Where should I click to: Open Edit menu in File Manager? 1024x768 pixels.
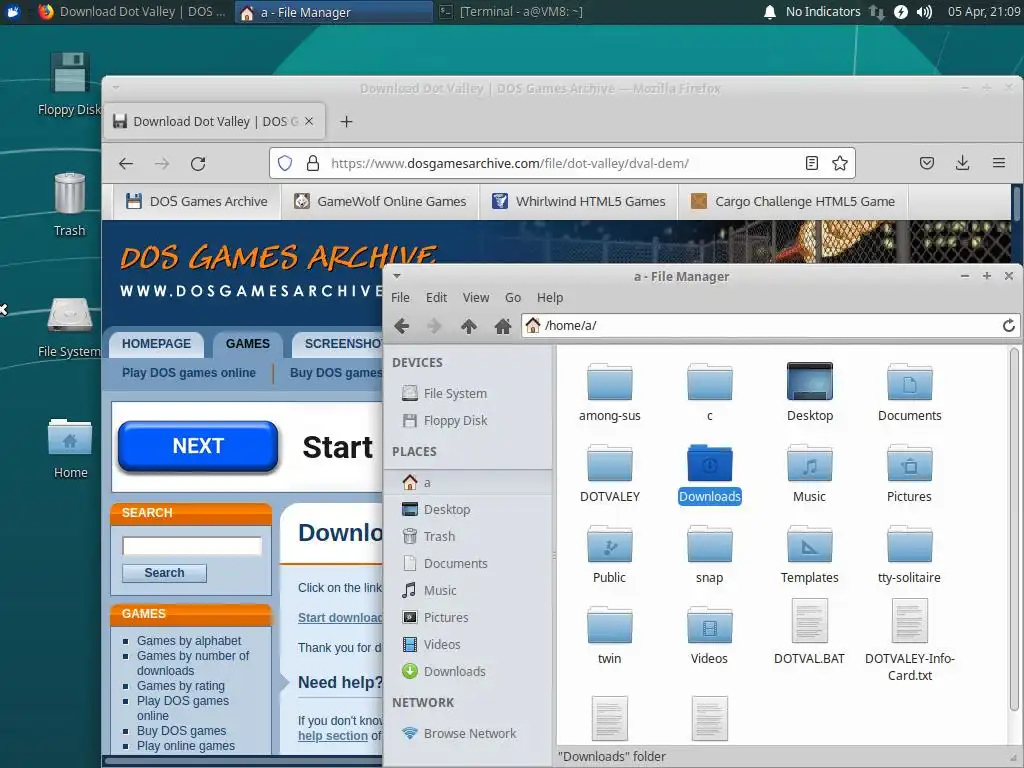[436, 298]
